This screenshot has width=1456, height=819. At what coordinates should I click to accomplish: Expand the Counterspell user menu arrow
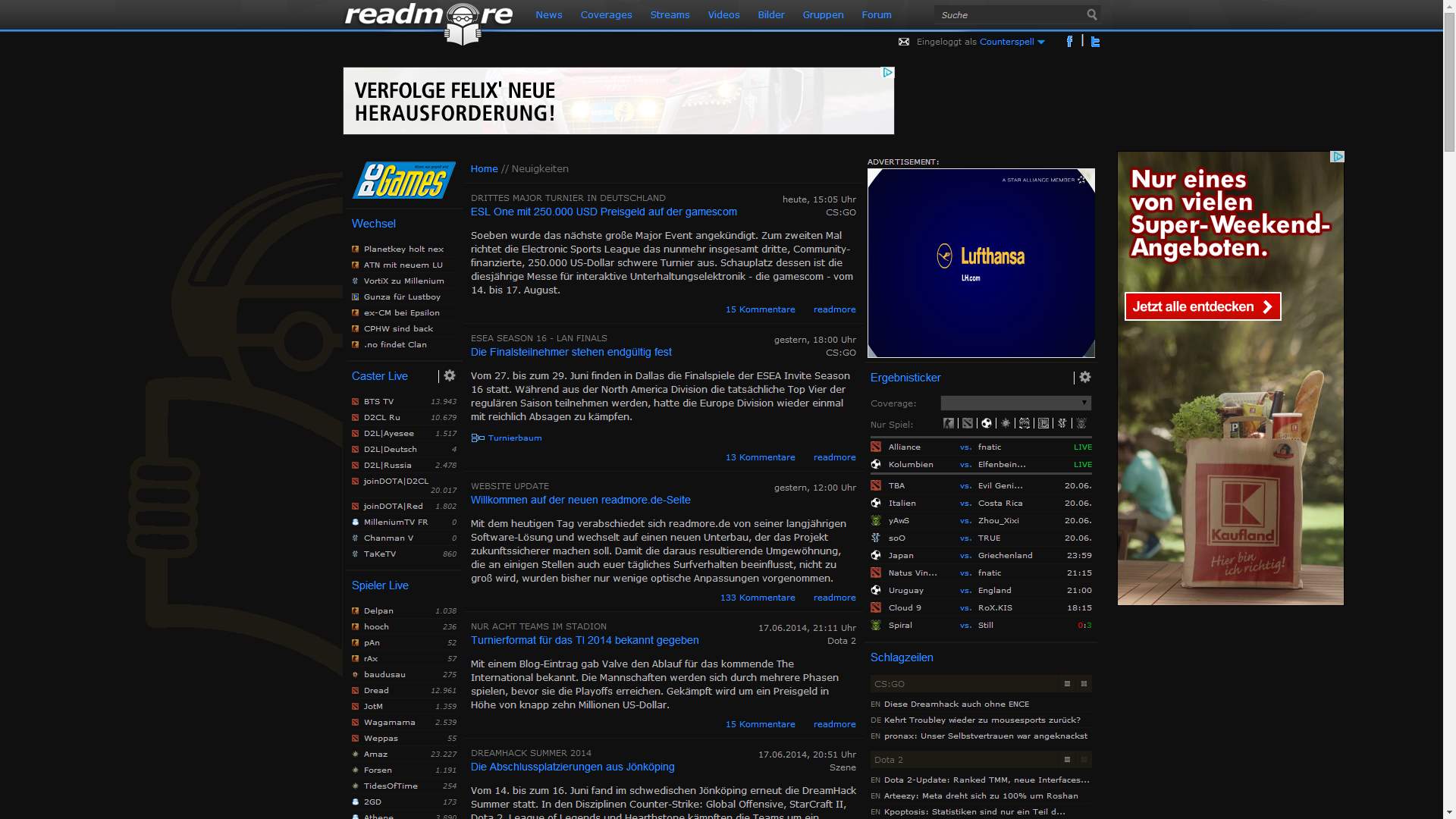click(1041, 42)
